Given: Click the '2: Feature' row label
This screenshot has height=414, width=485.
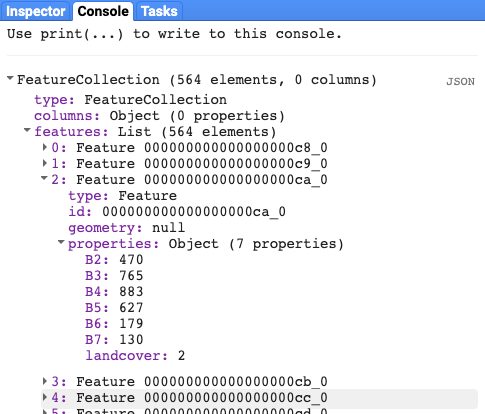Looking at the screenshot, I should 189,180.
